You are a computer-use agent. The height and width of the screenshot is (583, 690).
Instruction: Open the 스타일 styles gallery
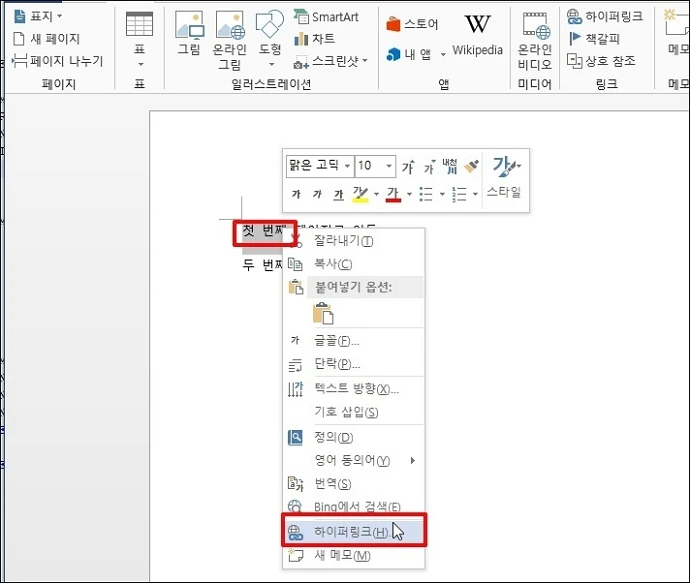(504, 179)
